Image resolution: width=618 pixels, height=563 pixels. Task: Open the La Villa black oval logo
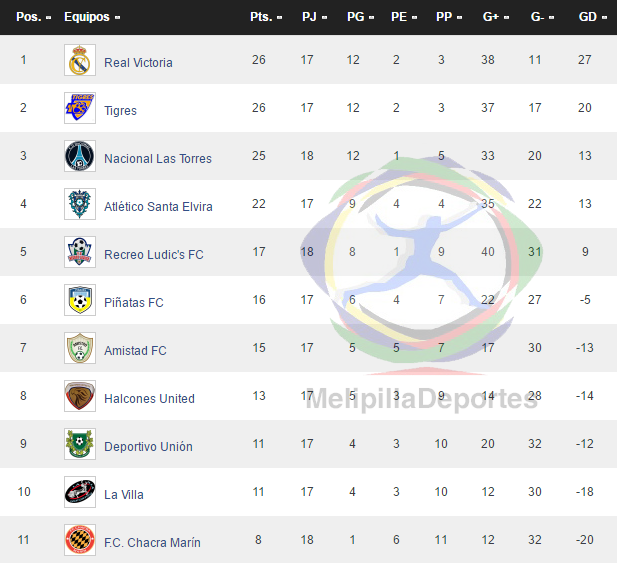tap(80, 492)
